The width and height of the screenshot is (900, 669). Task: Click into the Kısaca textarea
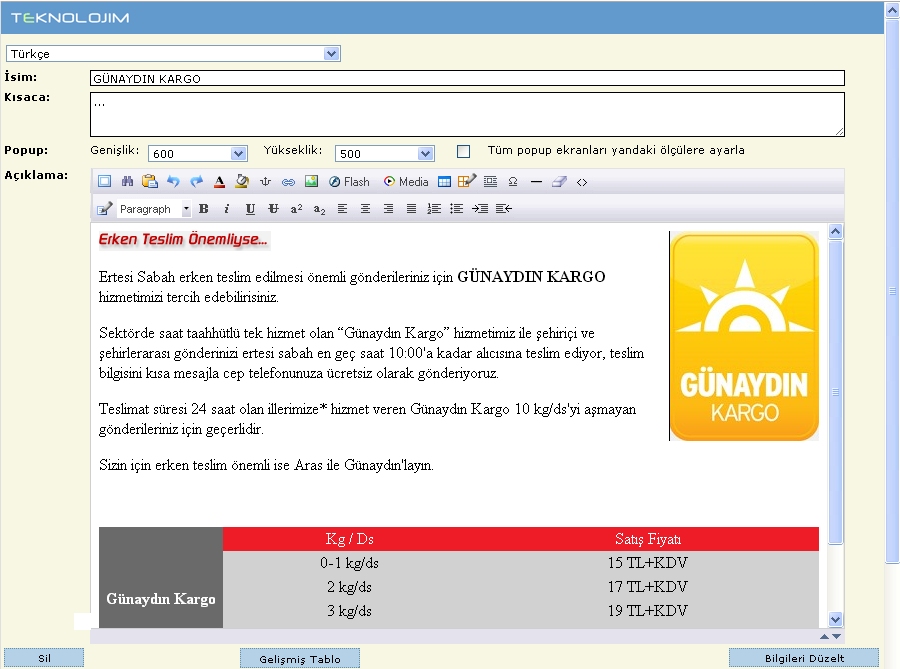467,115
